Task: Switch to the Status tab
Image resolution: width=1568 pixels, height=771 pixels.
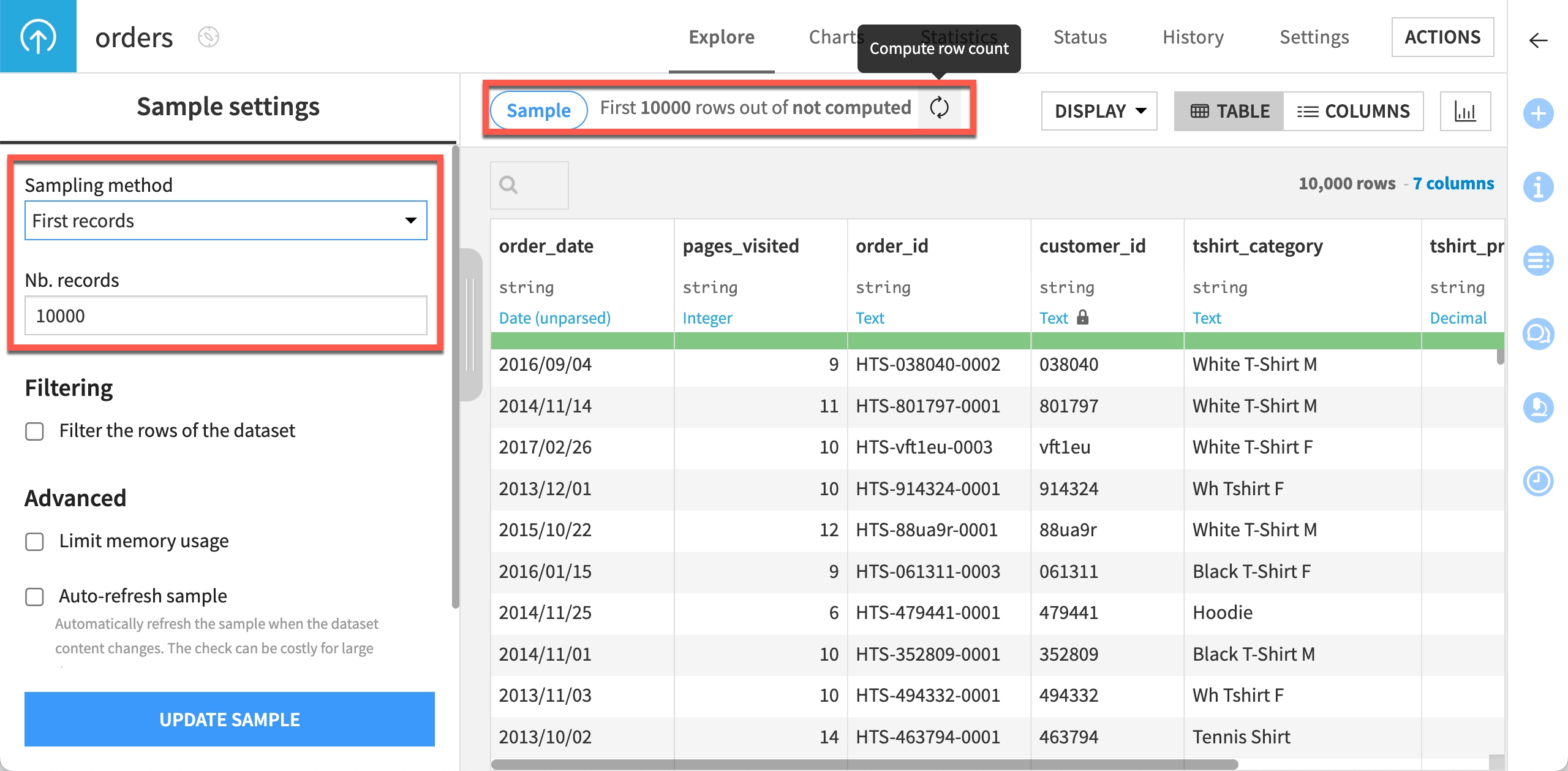Action: tap(1080, 37)
